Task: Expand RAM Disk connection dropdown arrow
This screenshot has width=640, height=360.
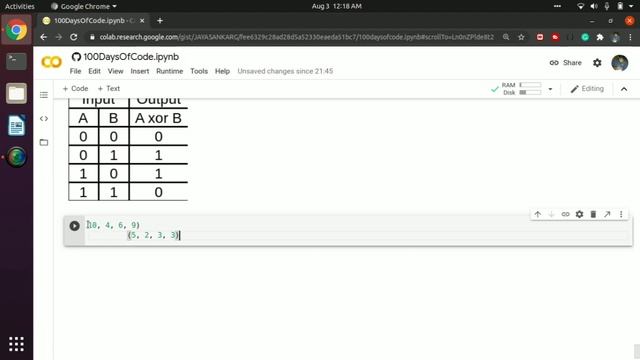Action: click(x=550, y=89)
